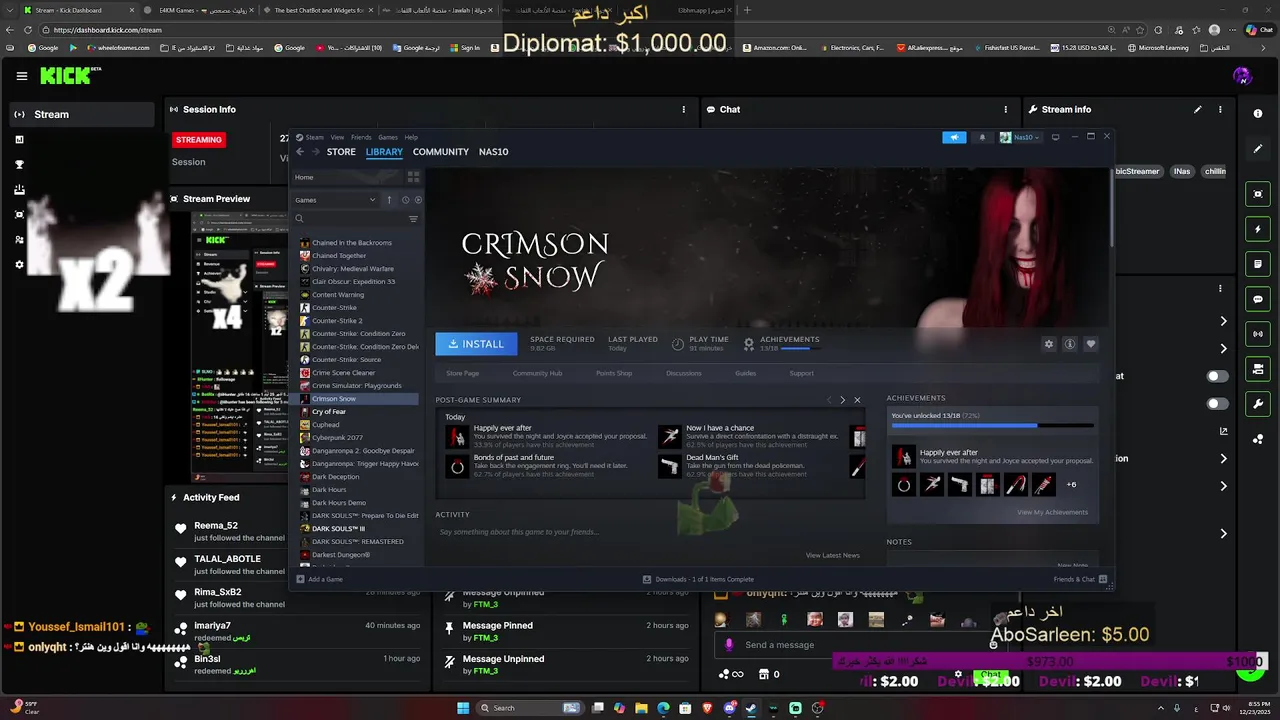Viewport: 1280px width, 720px height.
Task: Click the achievements progress bar in the sidebar
Action: pyautogui.click(x=992, y=426)
